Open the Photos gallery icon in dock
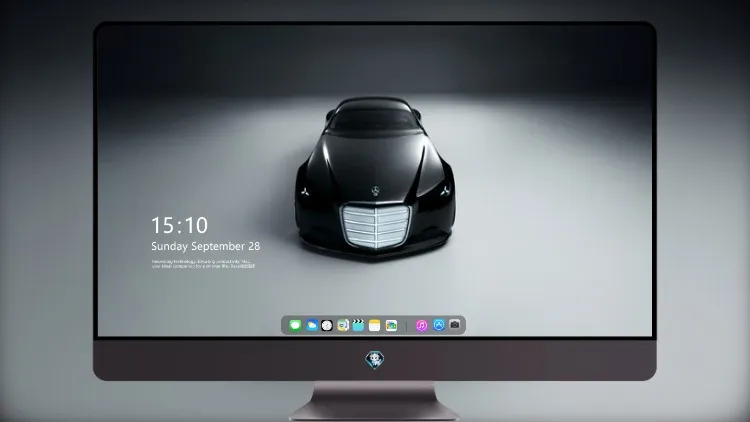The height and width of the screenshot is (422, 750). click(391, 325)
